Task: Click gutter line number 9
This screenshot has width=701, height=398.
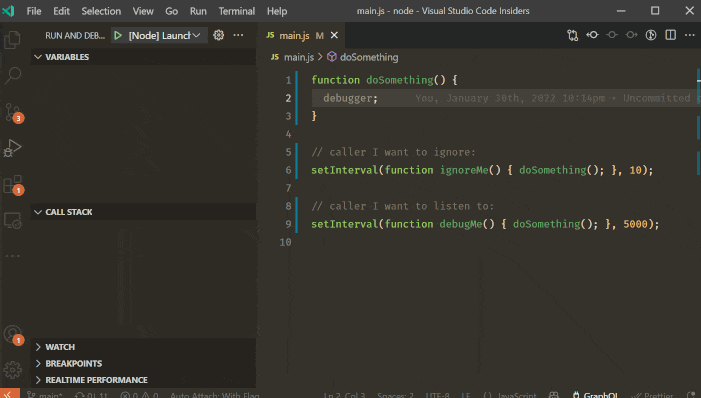Action: click(288, 224)
